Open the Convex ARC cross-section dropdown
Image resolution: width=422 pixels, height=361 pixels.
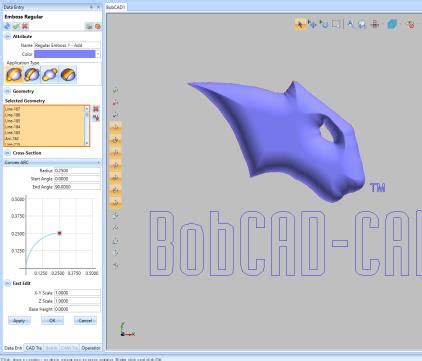point(98,162)
